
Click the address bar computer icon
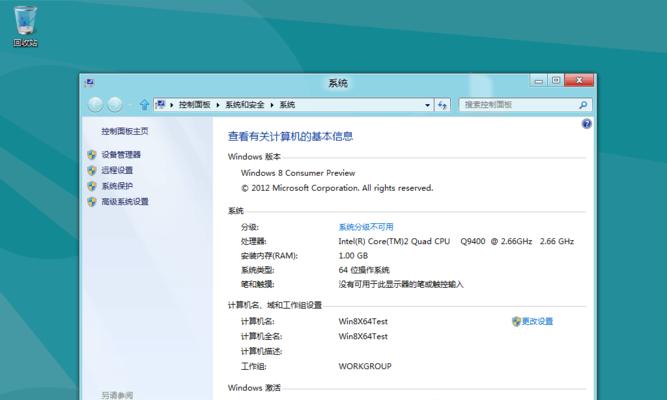(160, 104)
